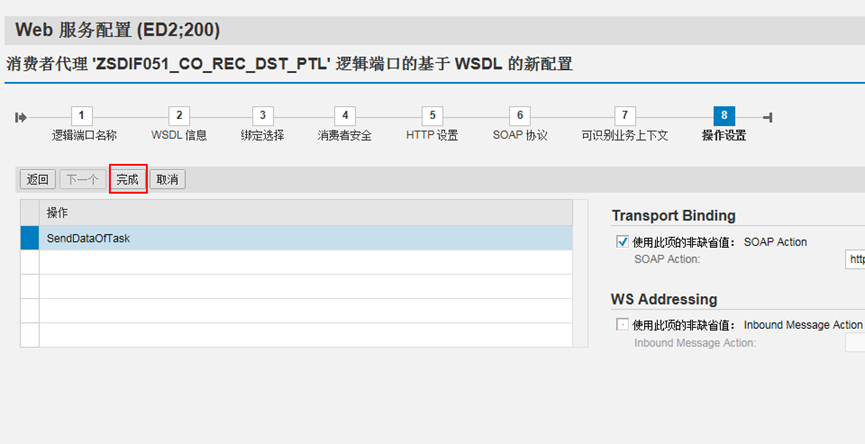
Task: Click the roadmap start arrow marker
Action: 21,117
